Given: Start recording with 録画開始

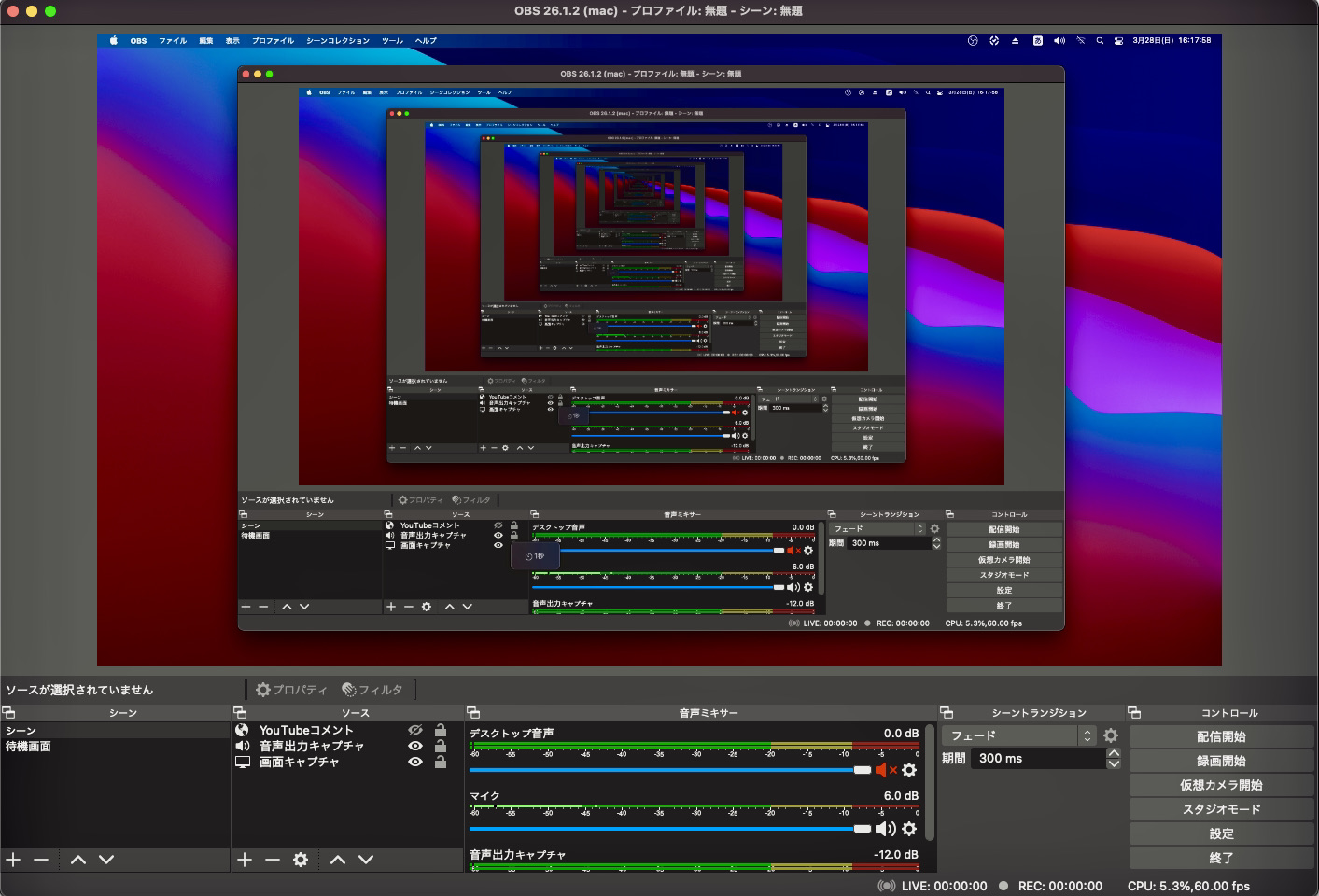Looking at the screenshot, I should point(1221,761).
